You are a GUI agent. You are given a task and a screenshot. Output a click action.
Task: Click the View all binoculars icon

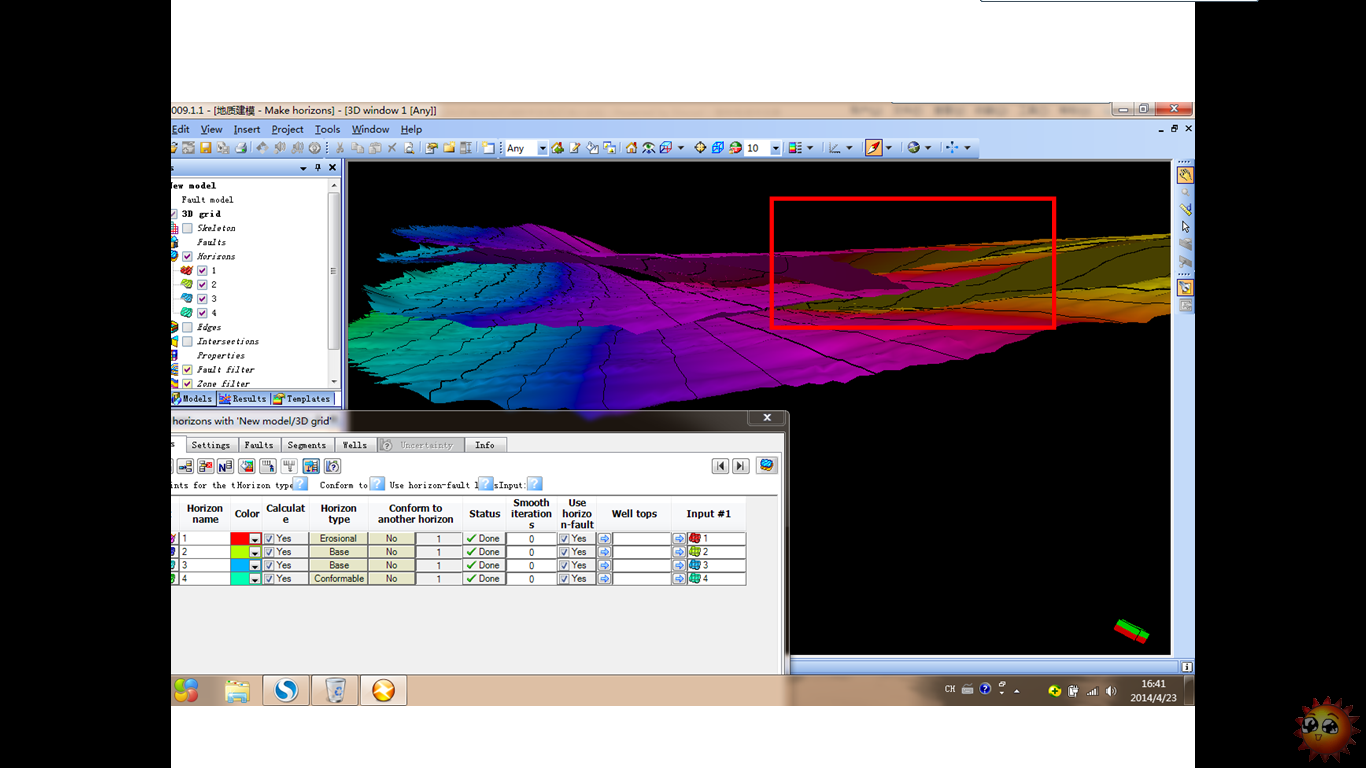(x=648, y=148)
